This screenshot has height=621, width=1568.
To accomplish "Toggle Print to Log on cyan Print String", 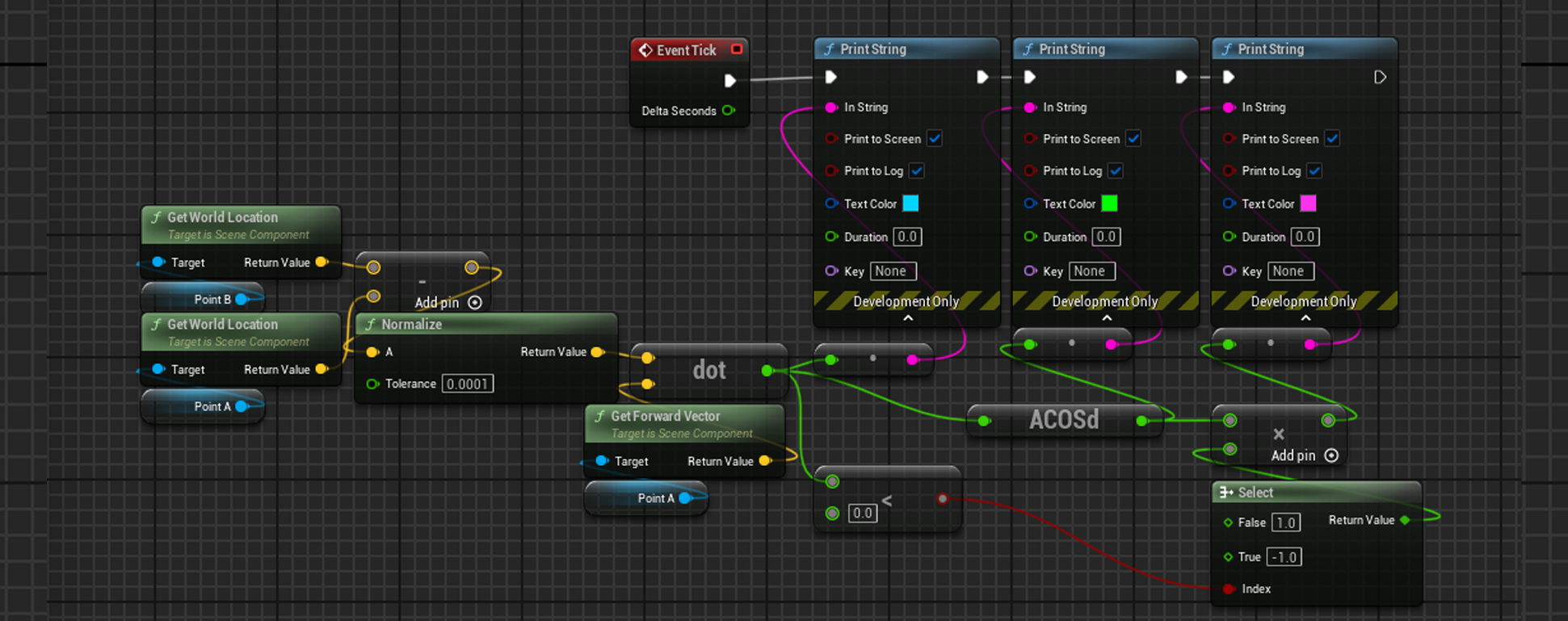I will tap(917, 171).
